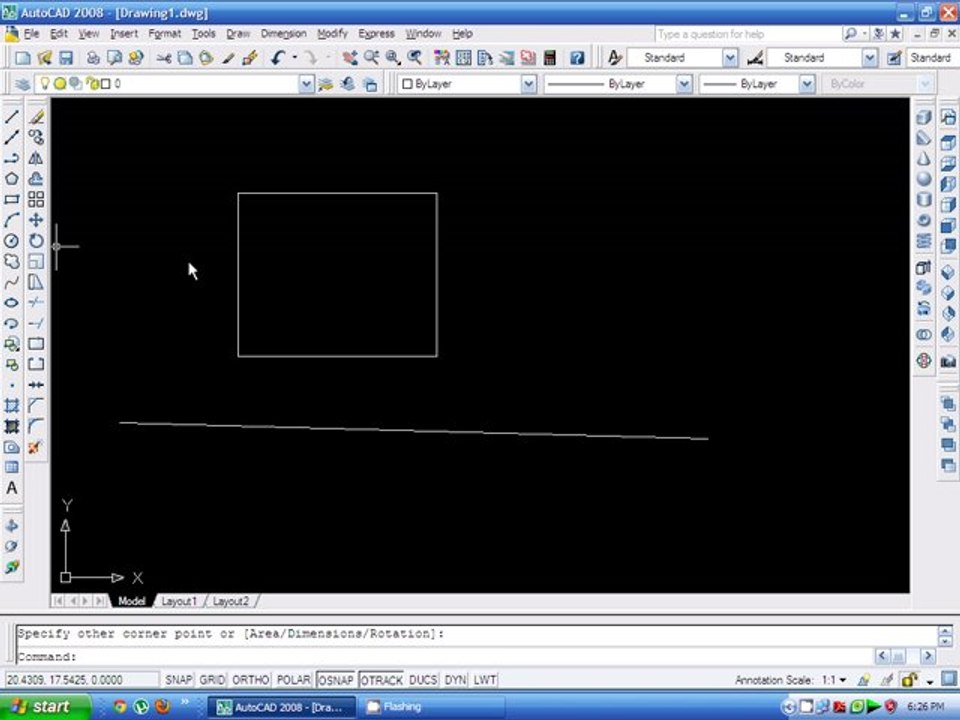Select the Polygon draw tool
The image size is (960, 720).
click(x=12, y=179)
